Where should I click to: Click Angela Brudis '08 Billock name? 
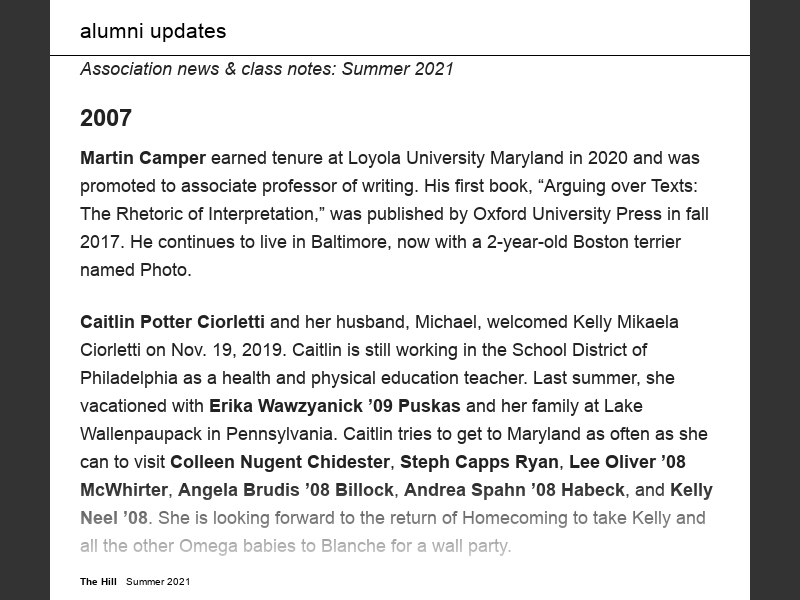coord(287,490)
